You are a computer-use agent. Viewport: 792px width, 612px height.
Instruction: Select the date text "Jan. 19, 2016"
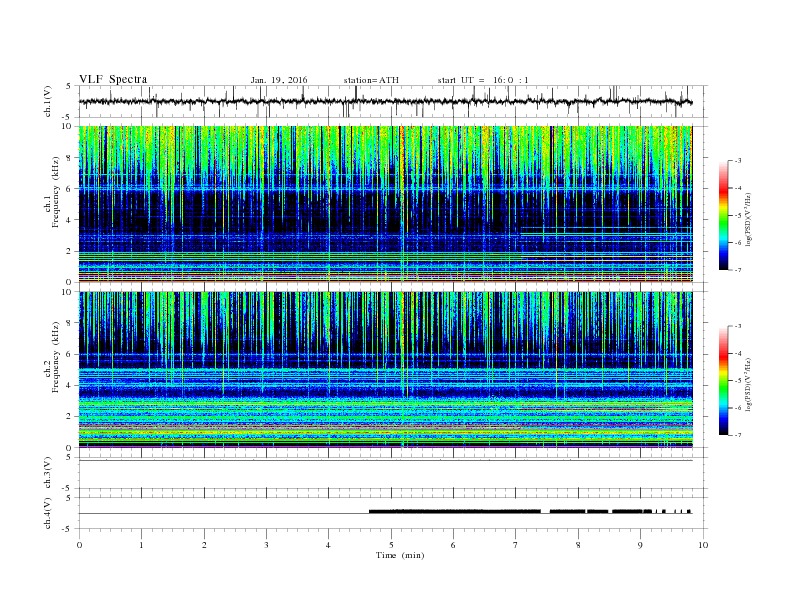(279, 80)
